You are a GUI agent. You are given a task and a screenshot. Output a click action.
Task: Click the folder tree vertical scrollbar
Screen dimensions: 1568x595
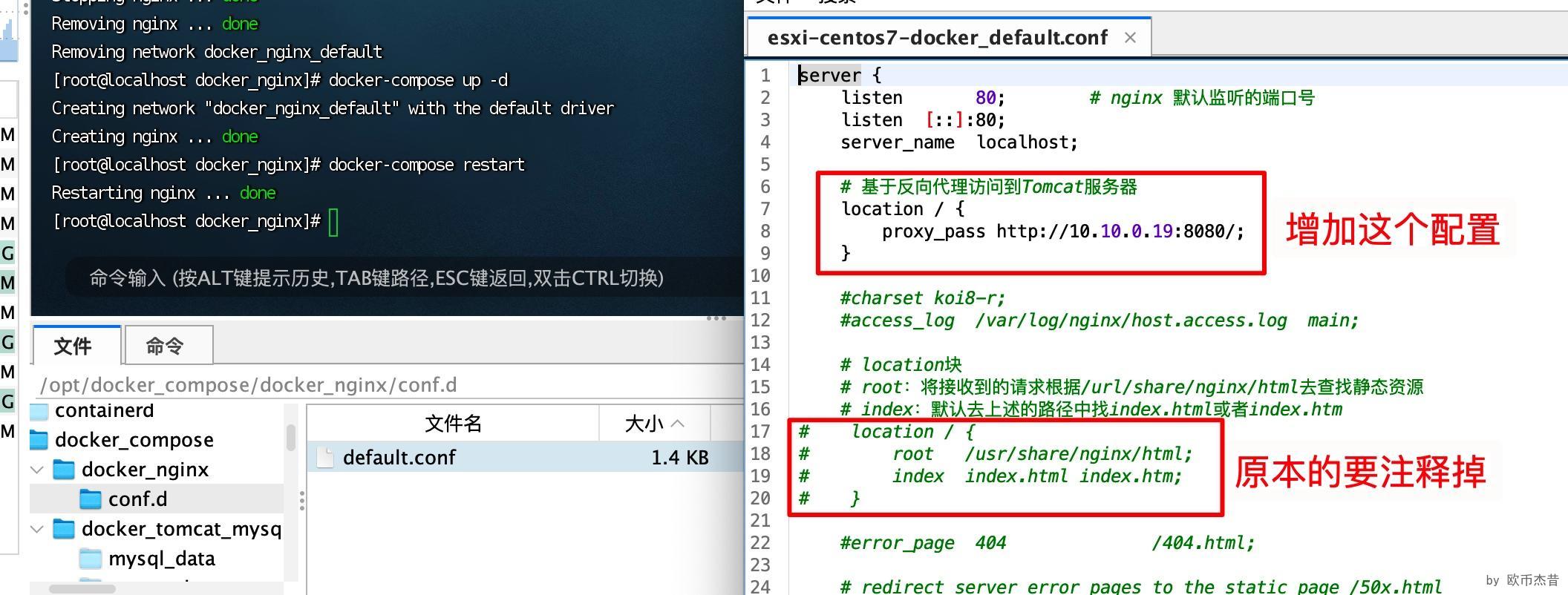[291, 438]
